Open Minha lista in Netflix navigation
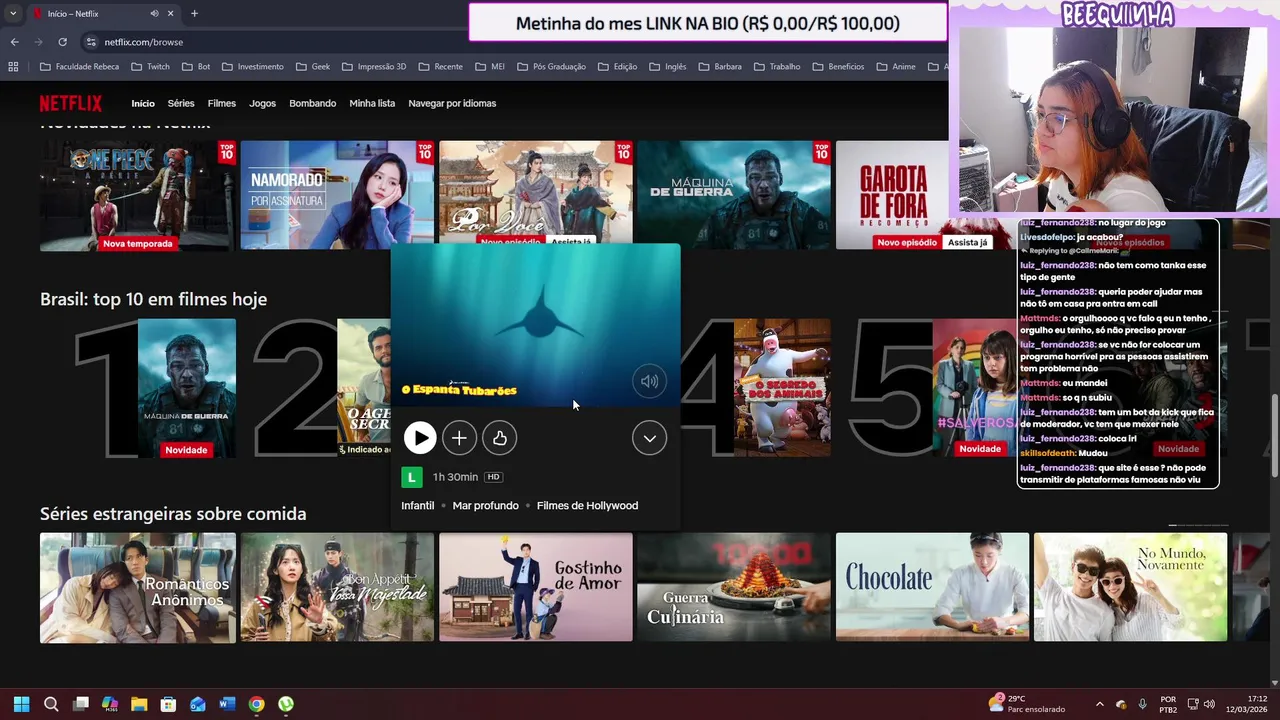This screenshot has width=1280, height=720. click(x=372, y=103)
